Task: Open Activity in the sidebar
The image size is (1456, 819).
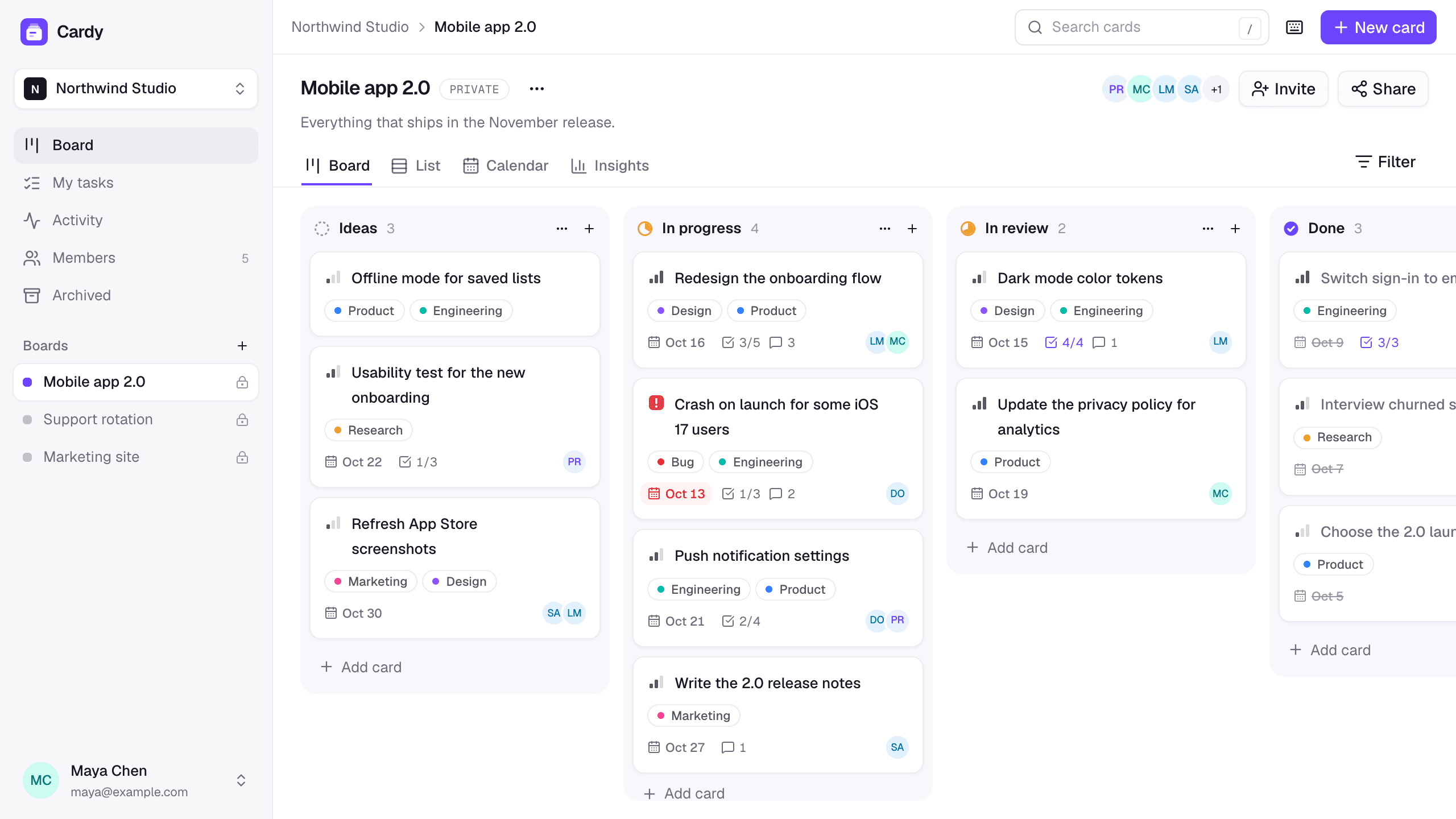Action: coord(136,220)
